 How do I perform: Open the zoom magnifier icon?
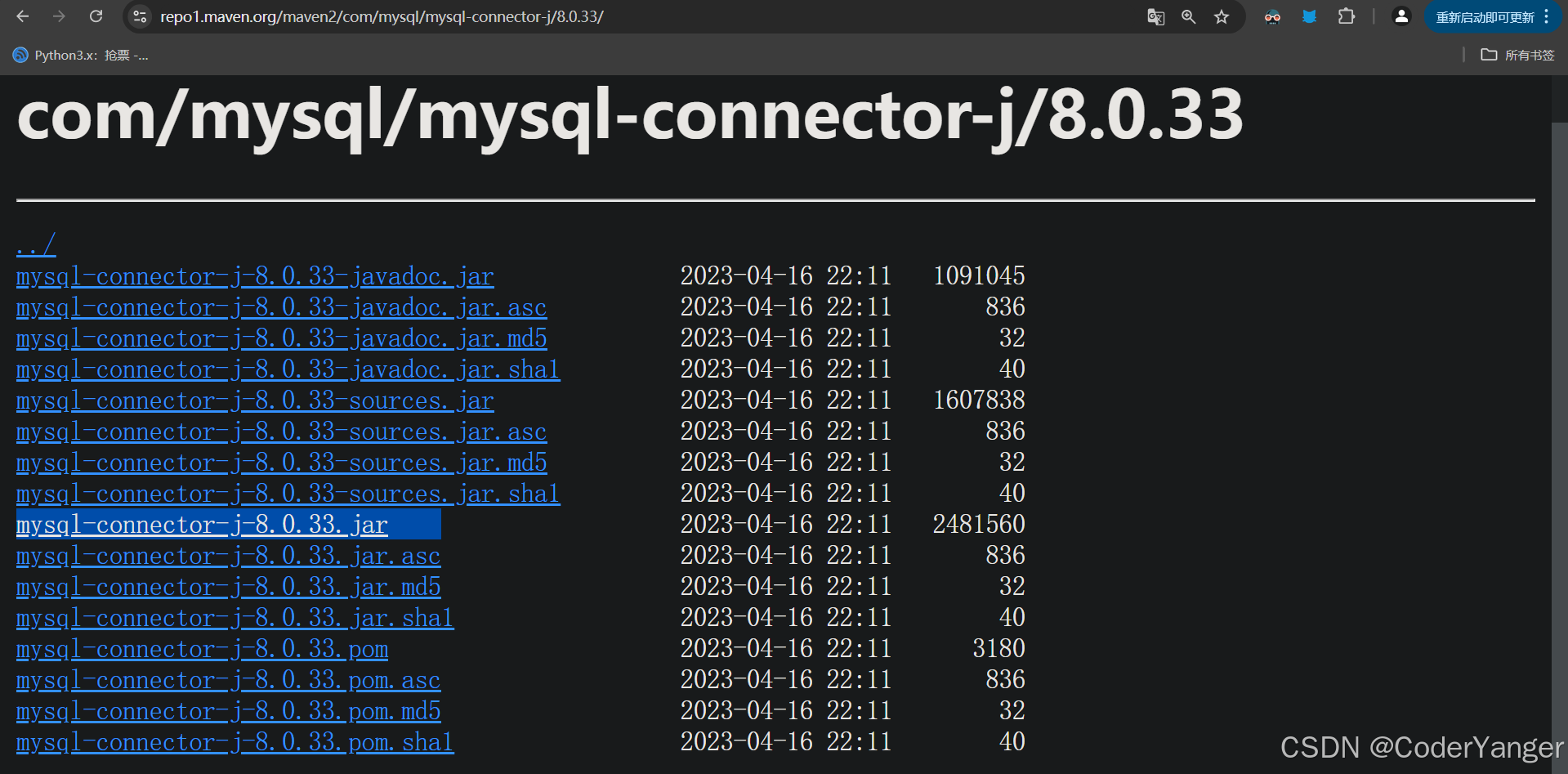pos(1188,17)
